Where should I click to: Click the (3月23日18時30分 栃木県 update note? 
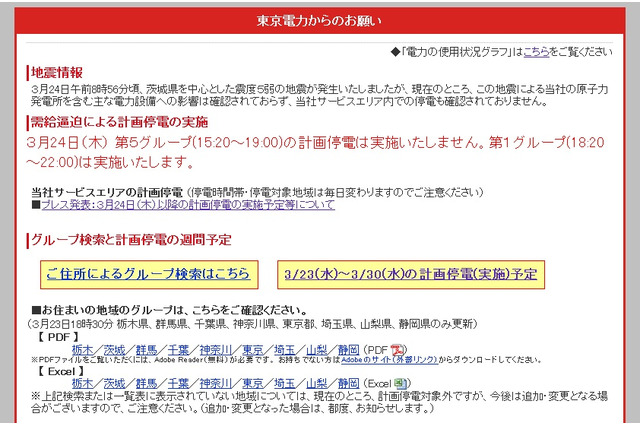pos(252,324)
